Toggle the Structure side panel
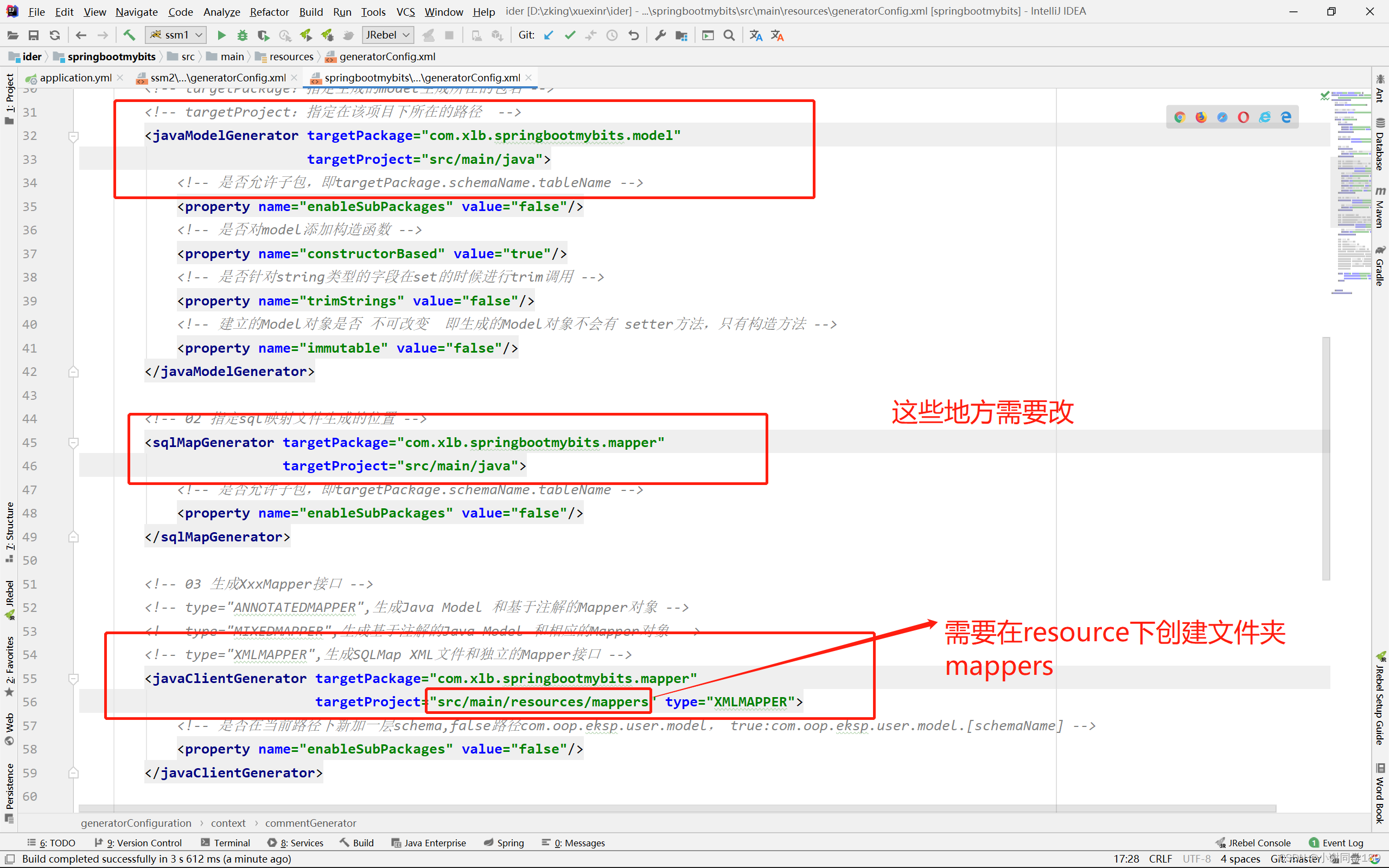 click(x=9, y=532)
